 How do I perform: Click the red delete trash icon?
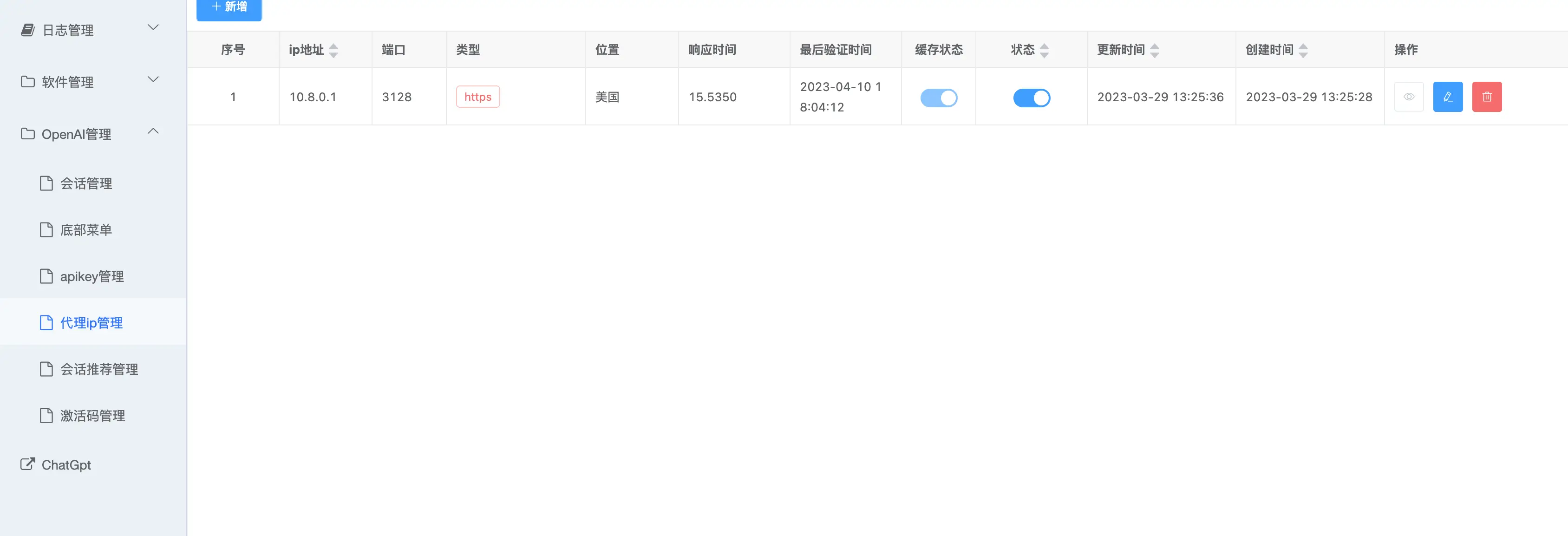pyautogui.click(x=1486, y=97)
